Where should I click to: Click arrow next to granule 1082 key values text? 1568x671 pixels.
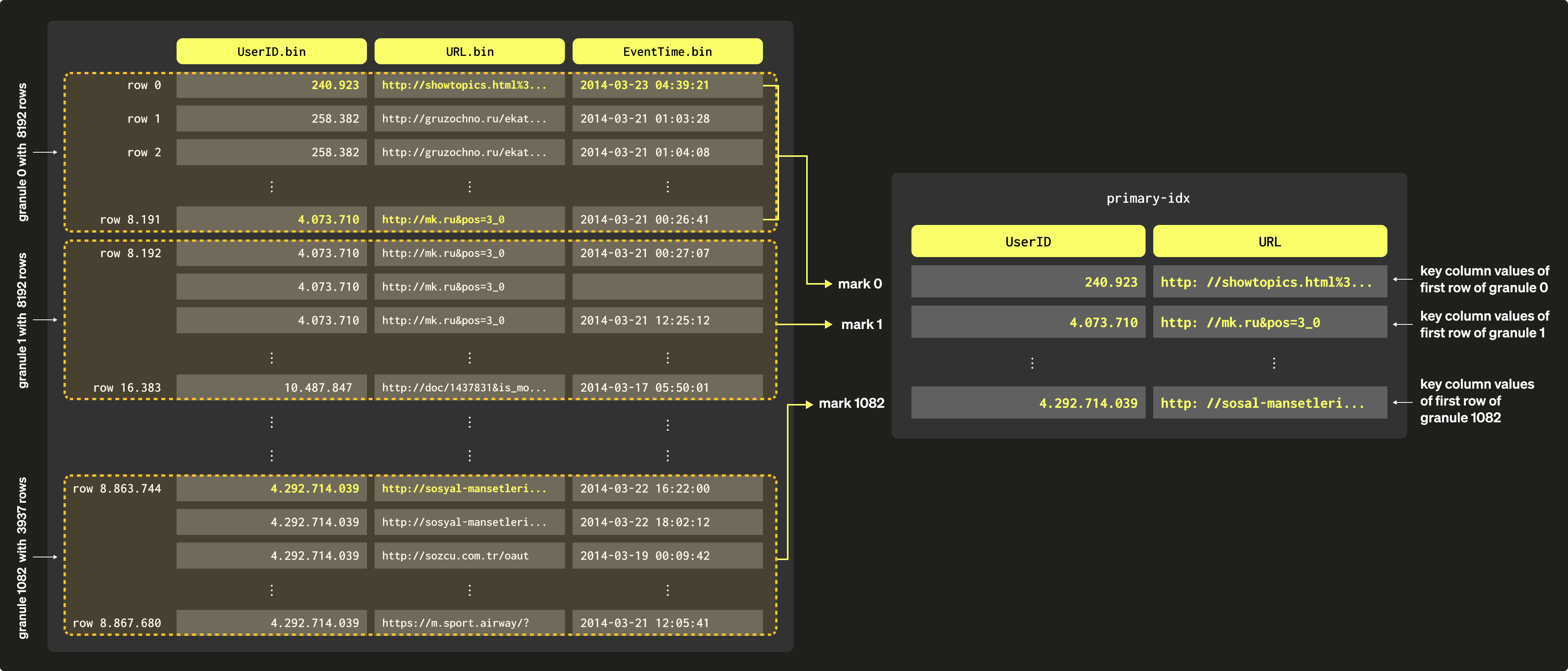tap(1402, 402)
